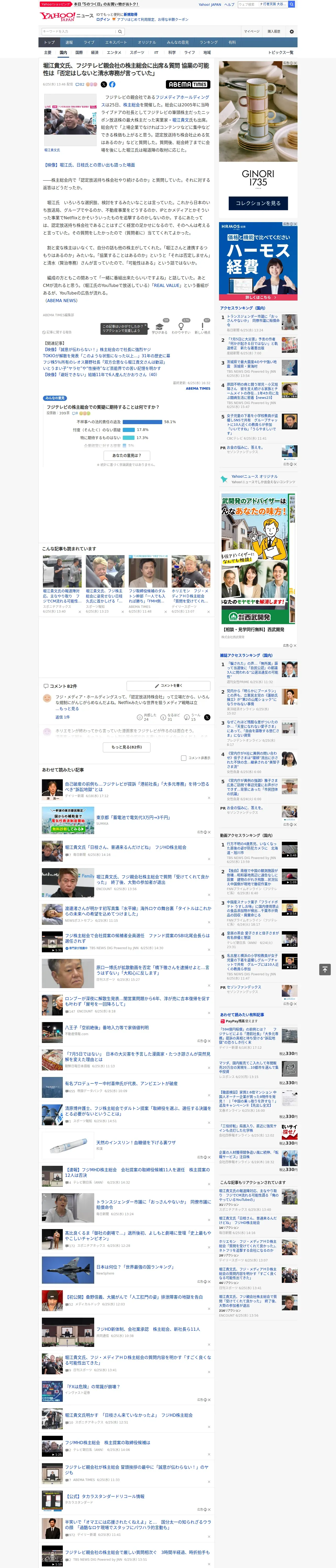Open the 有名プロデューサー中村喜伸氏 article
This screenshot has width=336, height=1568.
pos(121,1083)
